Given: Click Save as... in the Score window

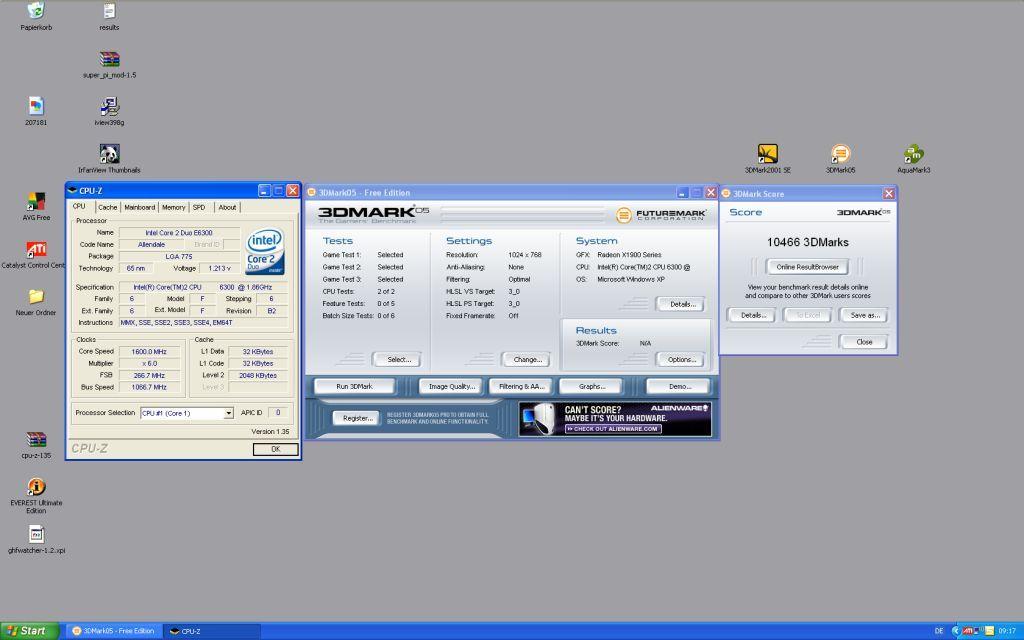Looking at the screenshot, I should 864,315.
